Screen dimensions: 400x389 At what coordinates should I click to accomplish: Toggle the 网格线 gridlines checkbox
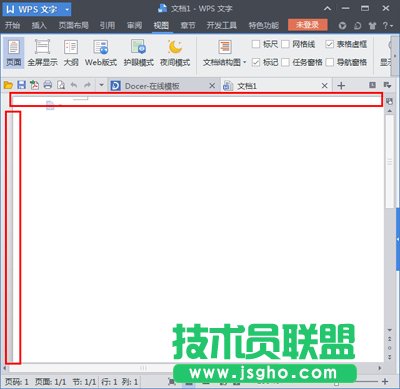[285, 44]
